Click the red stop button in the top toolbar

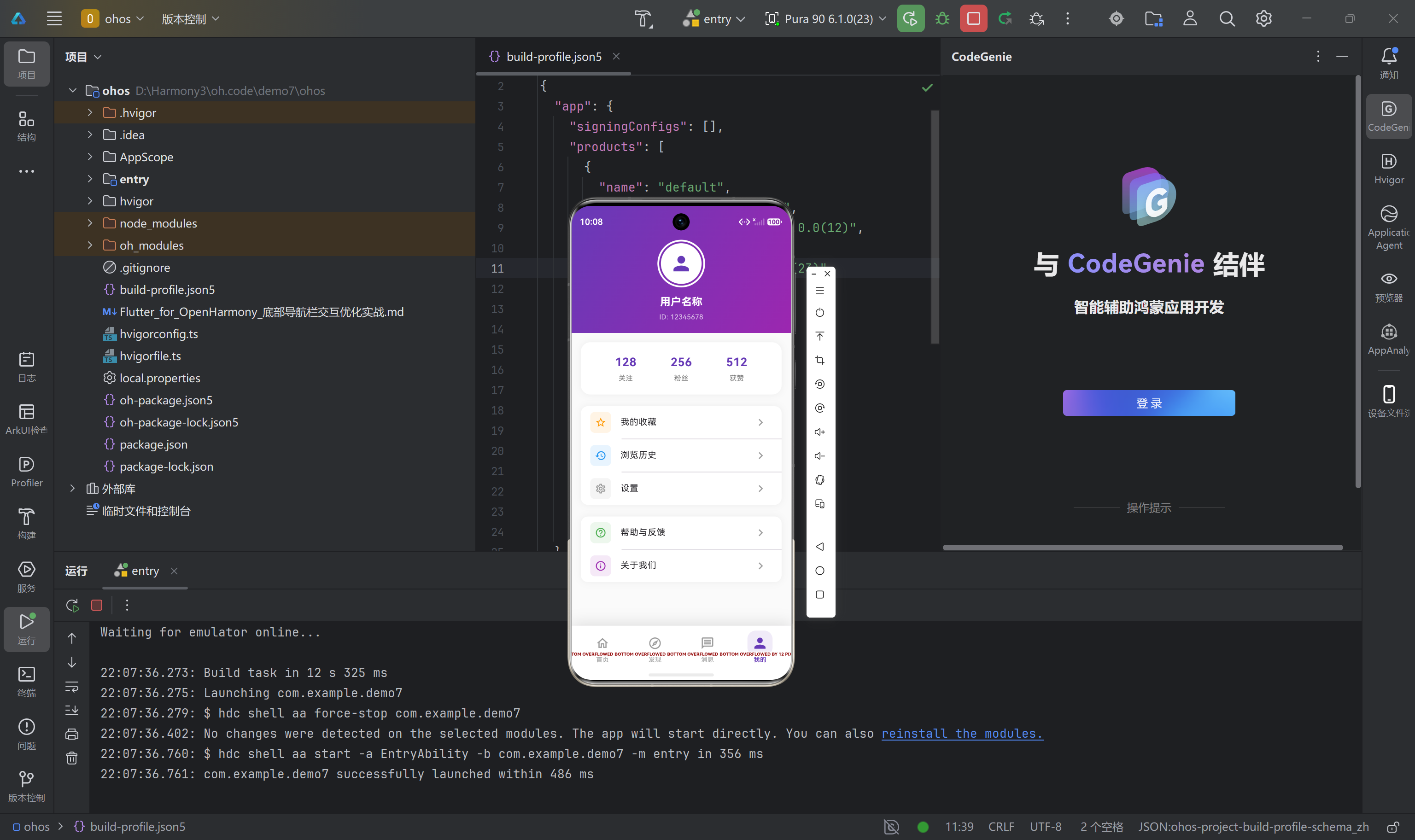click(x=973, y=19)
